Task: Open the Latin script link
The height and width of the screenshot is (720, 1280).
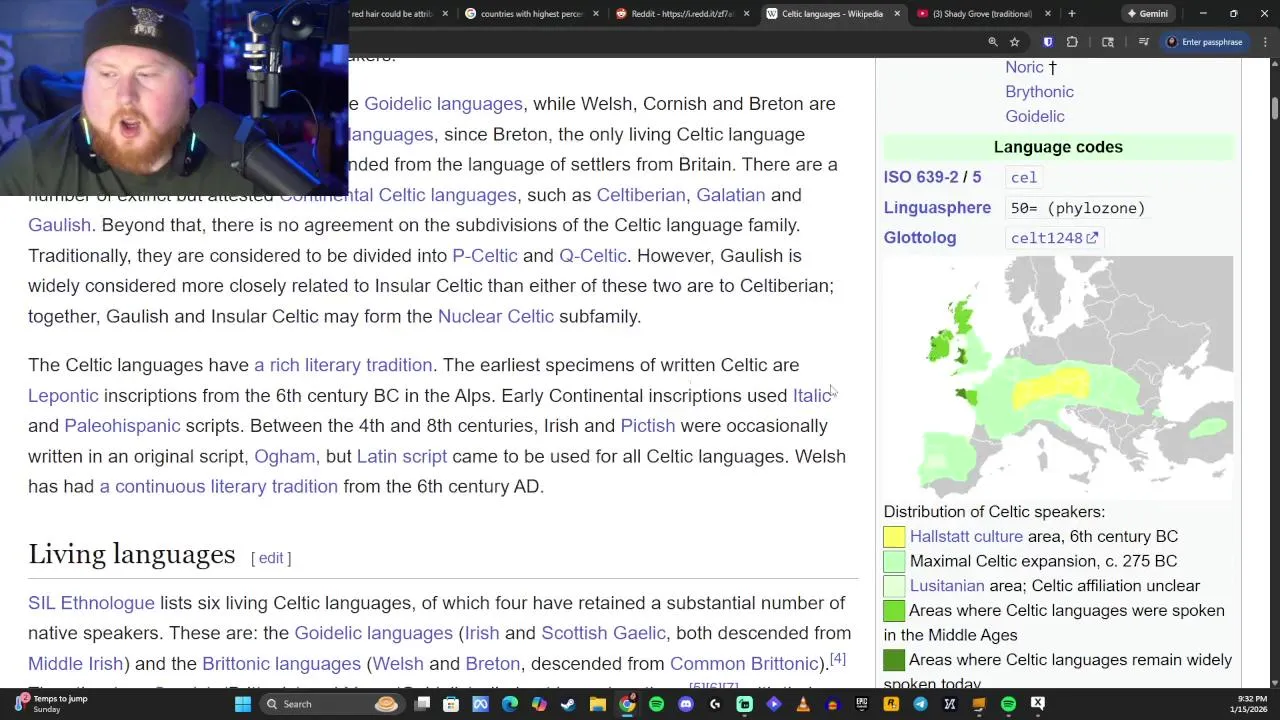Action: [402, 456]
